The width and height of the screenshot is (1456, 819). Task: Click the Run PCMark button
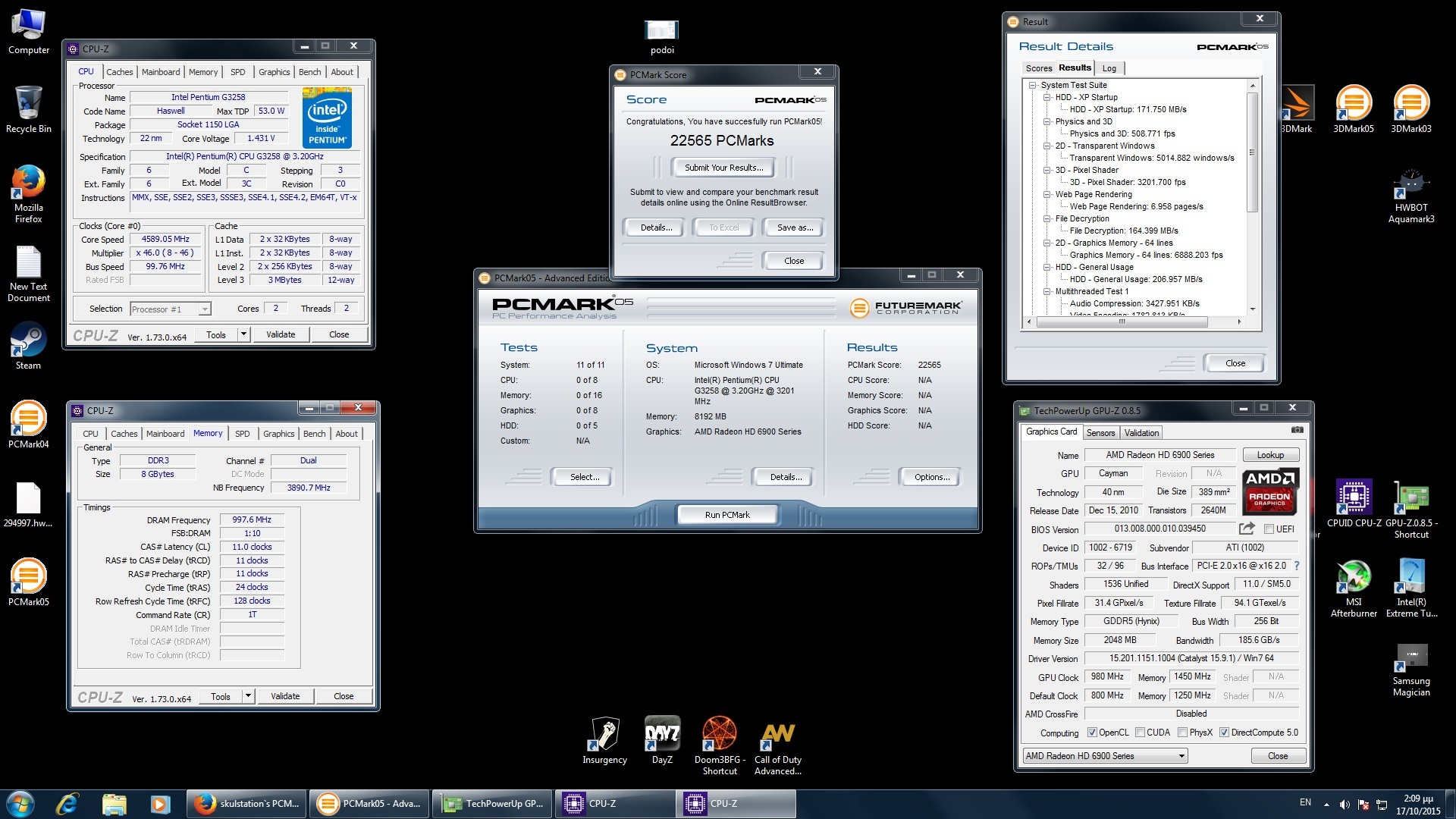click(727, 515)
